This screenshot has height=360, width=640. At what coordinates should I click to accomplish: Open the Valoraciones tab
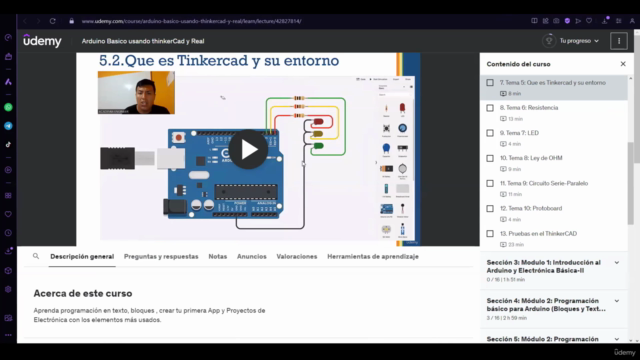tap(297, 256)
